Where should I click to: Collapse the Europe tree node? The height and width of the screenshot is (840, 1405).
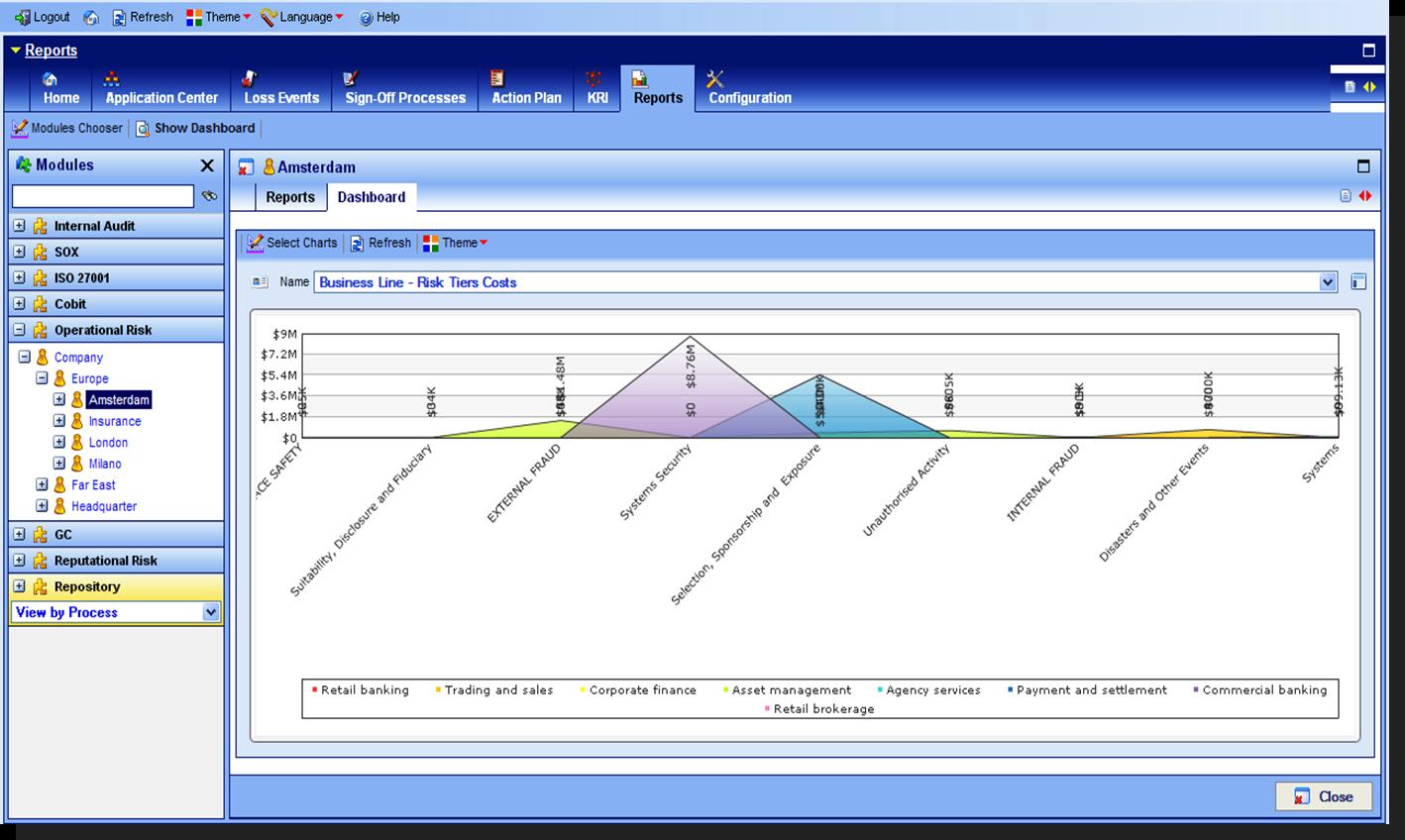(x=42, y=378)
